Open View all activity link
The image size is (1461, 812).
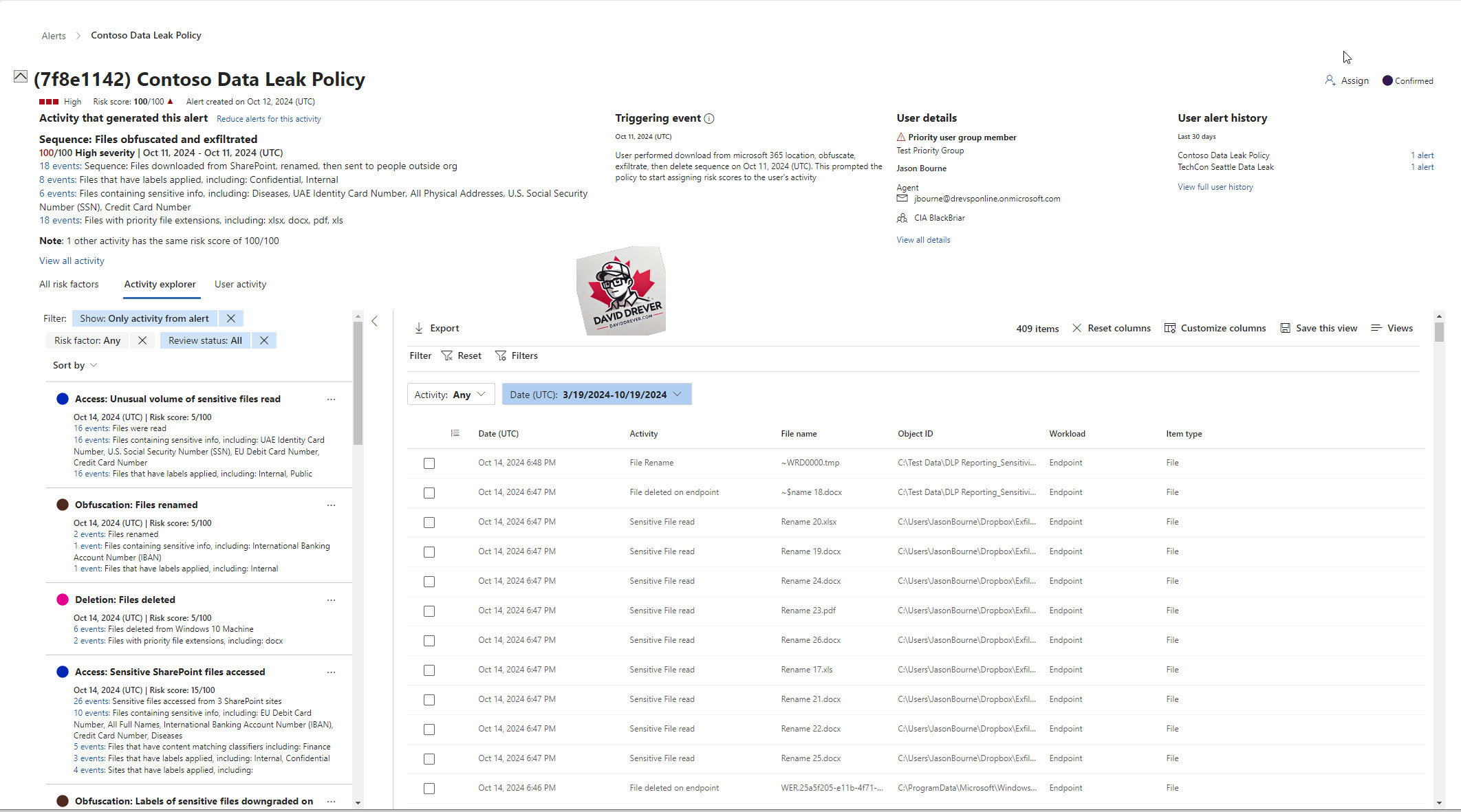pos(72,261)
